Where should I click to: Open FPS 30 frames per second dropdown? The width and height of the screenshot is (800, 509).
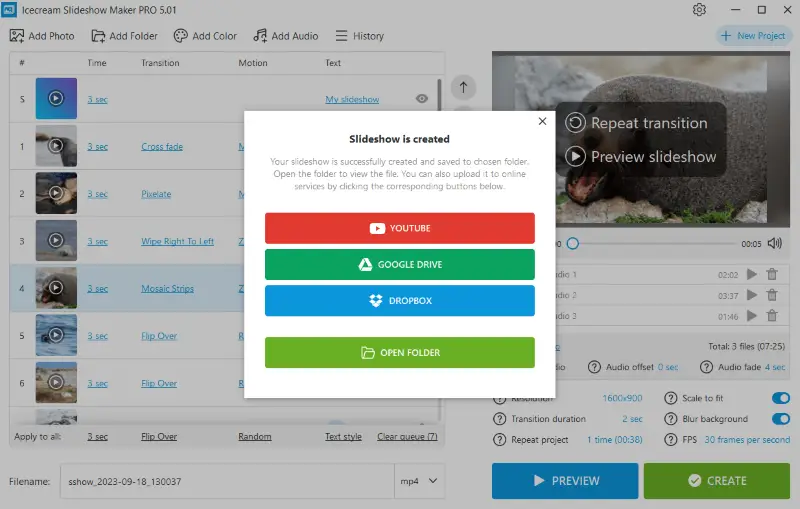(x=746, y=440)
